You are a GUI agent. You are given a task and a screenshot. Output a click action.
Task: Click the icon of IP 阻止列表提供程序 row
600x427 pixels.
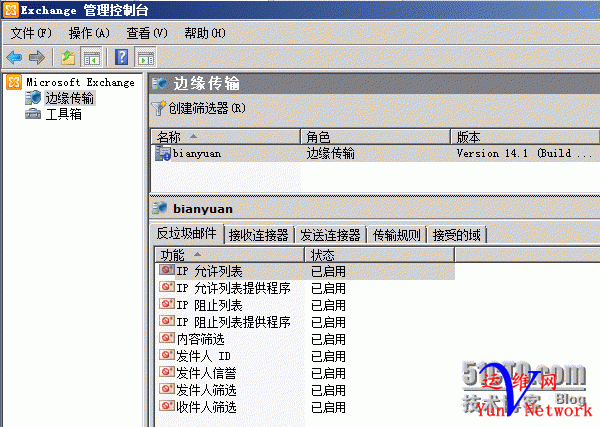[x=167, y=321]
